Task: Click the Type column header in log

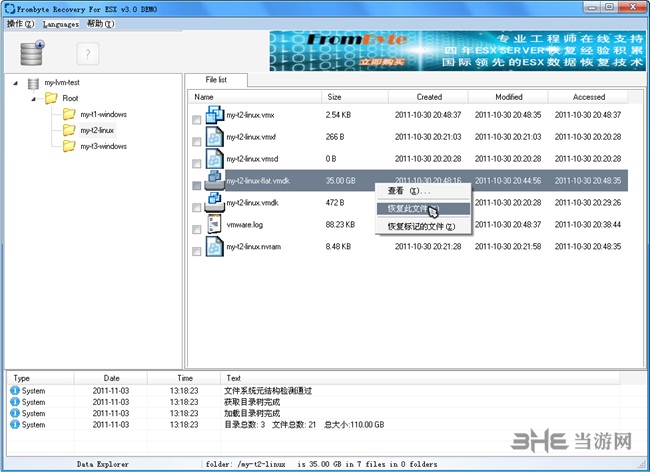Action: [x=40, y=378]
